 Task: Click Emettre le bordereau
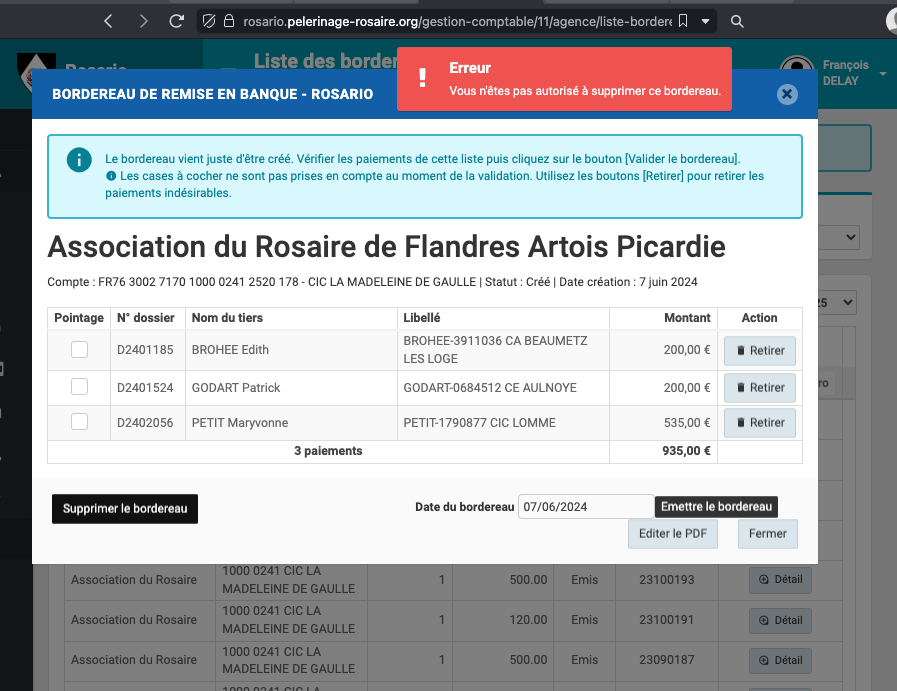pyautogui.click(x=716, y=507)
